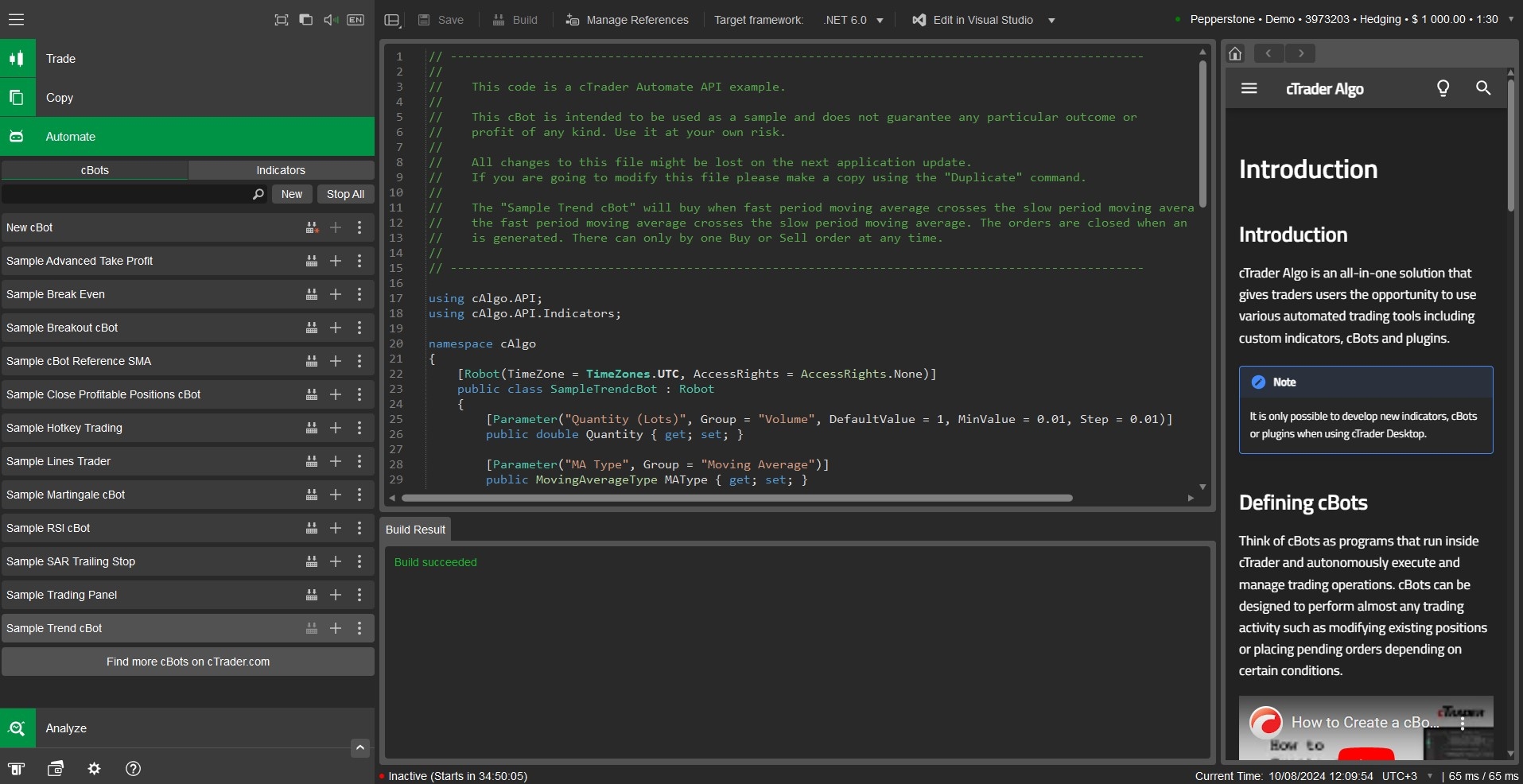Search the cTrader Algo help docs
The image size is (1523, 784).
[1483, 88]
